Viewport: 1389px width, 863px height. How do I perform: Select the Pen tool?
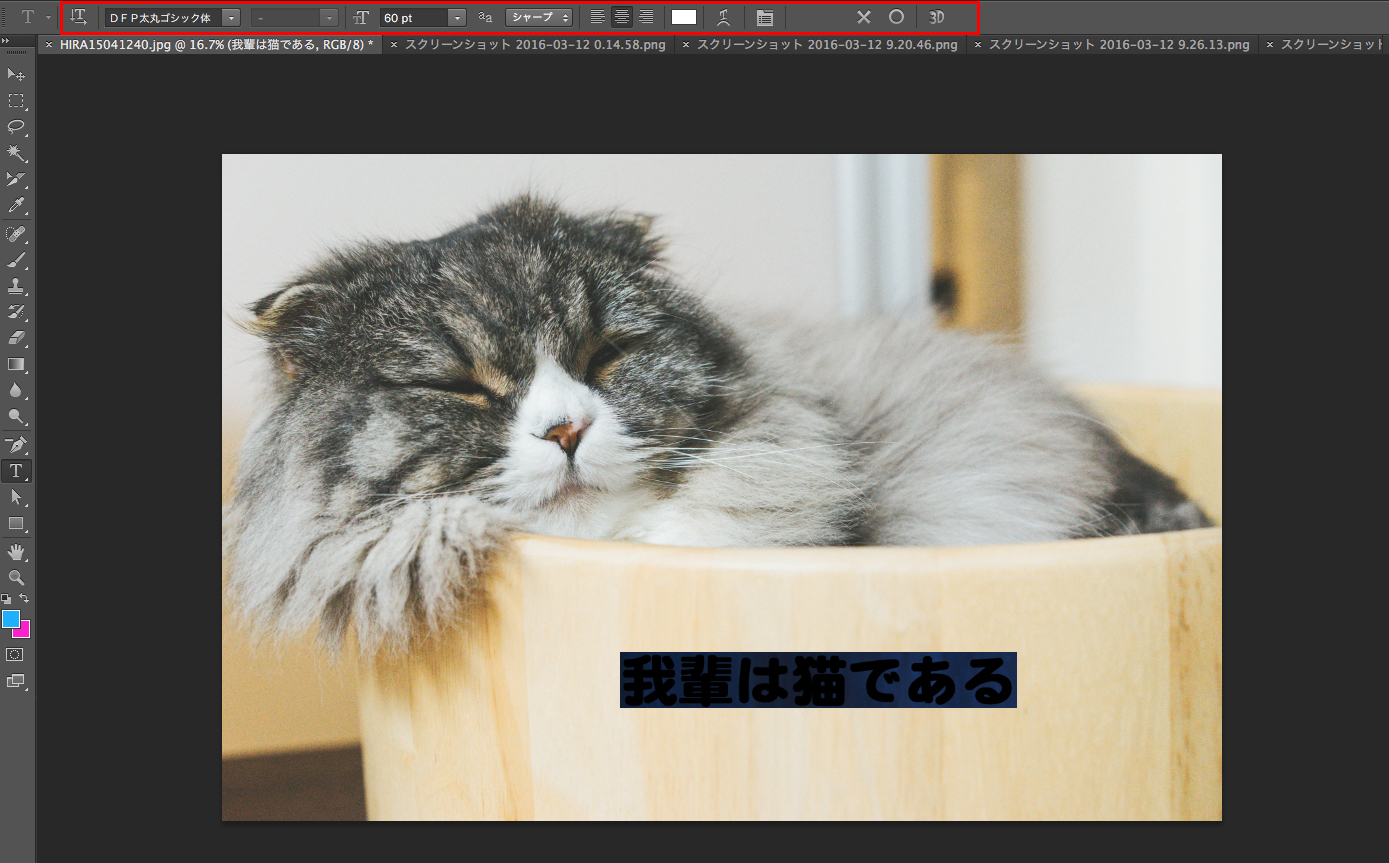pyautogui.click(x=16, y=444)
